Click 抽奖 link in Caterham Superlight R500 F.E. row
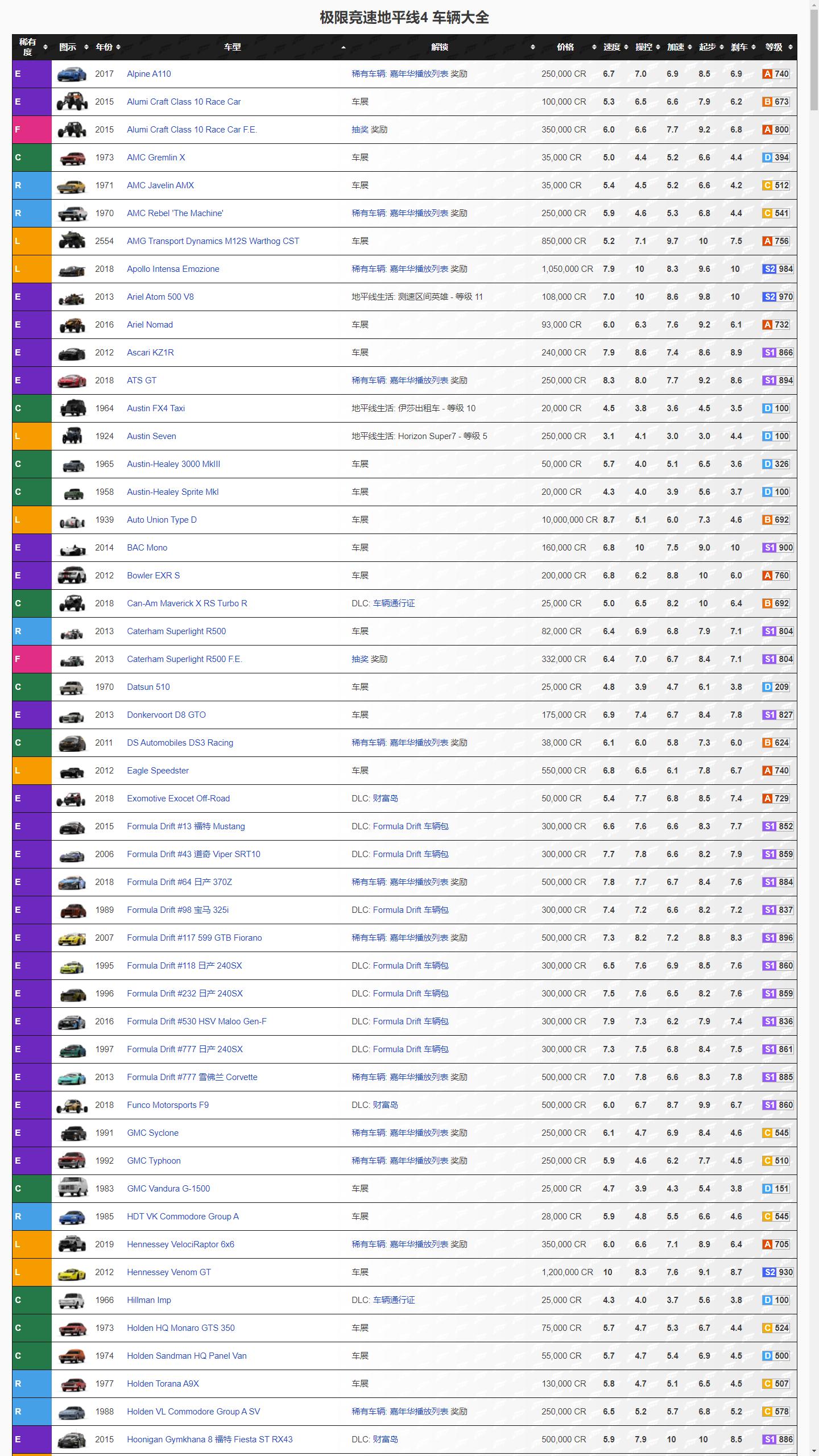 tap(360, 659)
